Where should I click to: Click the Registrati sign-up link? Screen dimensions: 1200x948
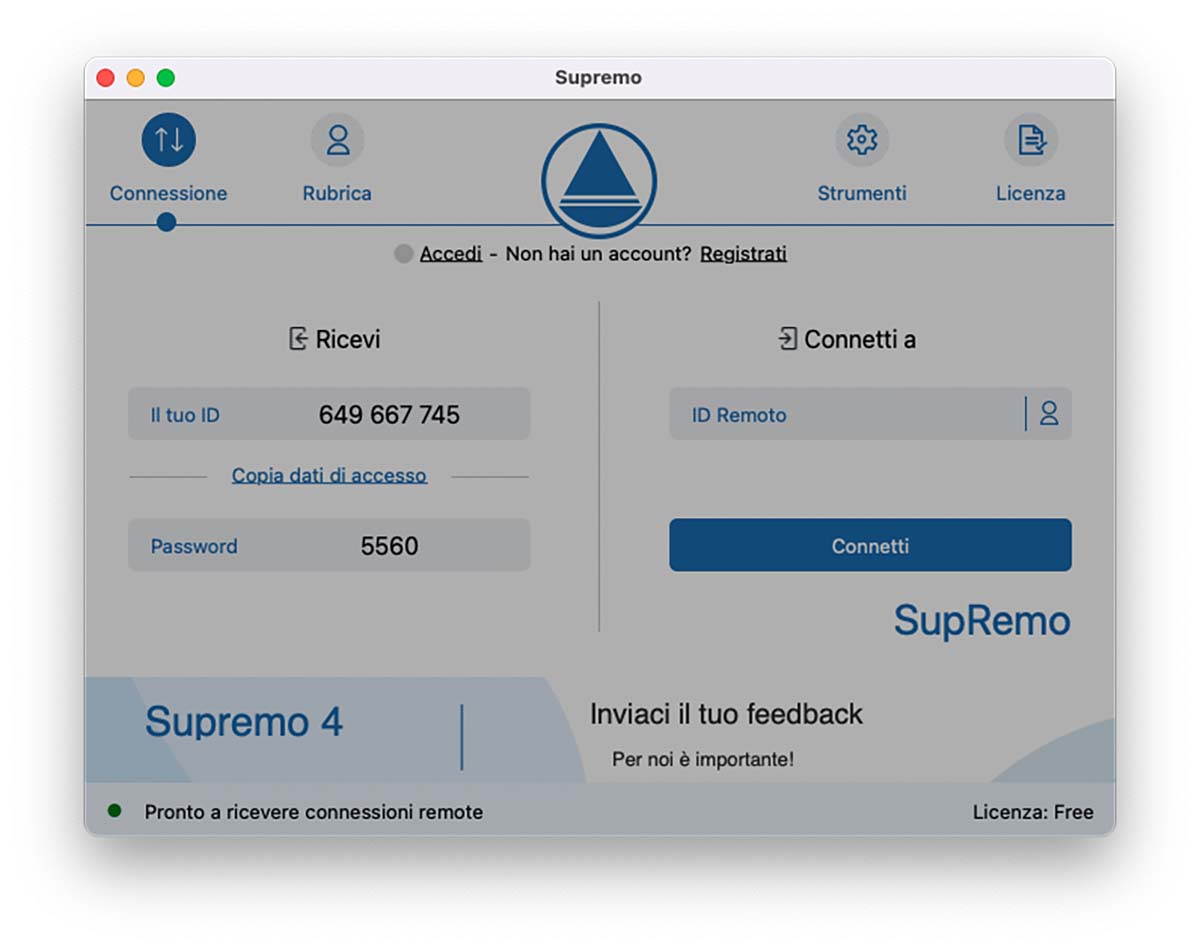pos(743,254)
